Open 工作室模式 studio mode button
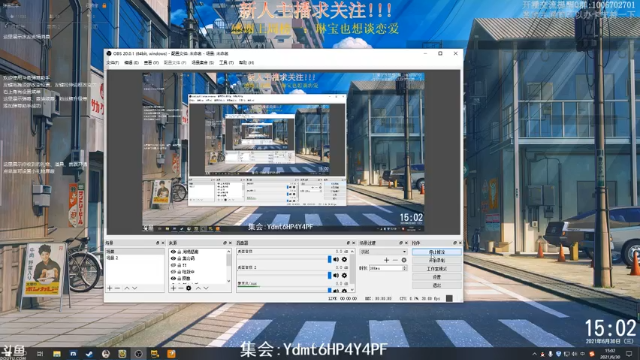Viewport: 640px width, 360px height. [437, 269]
